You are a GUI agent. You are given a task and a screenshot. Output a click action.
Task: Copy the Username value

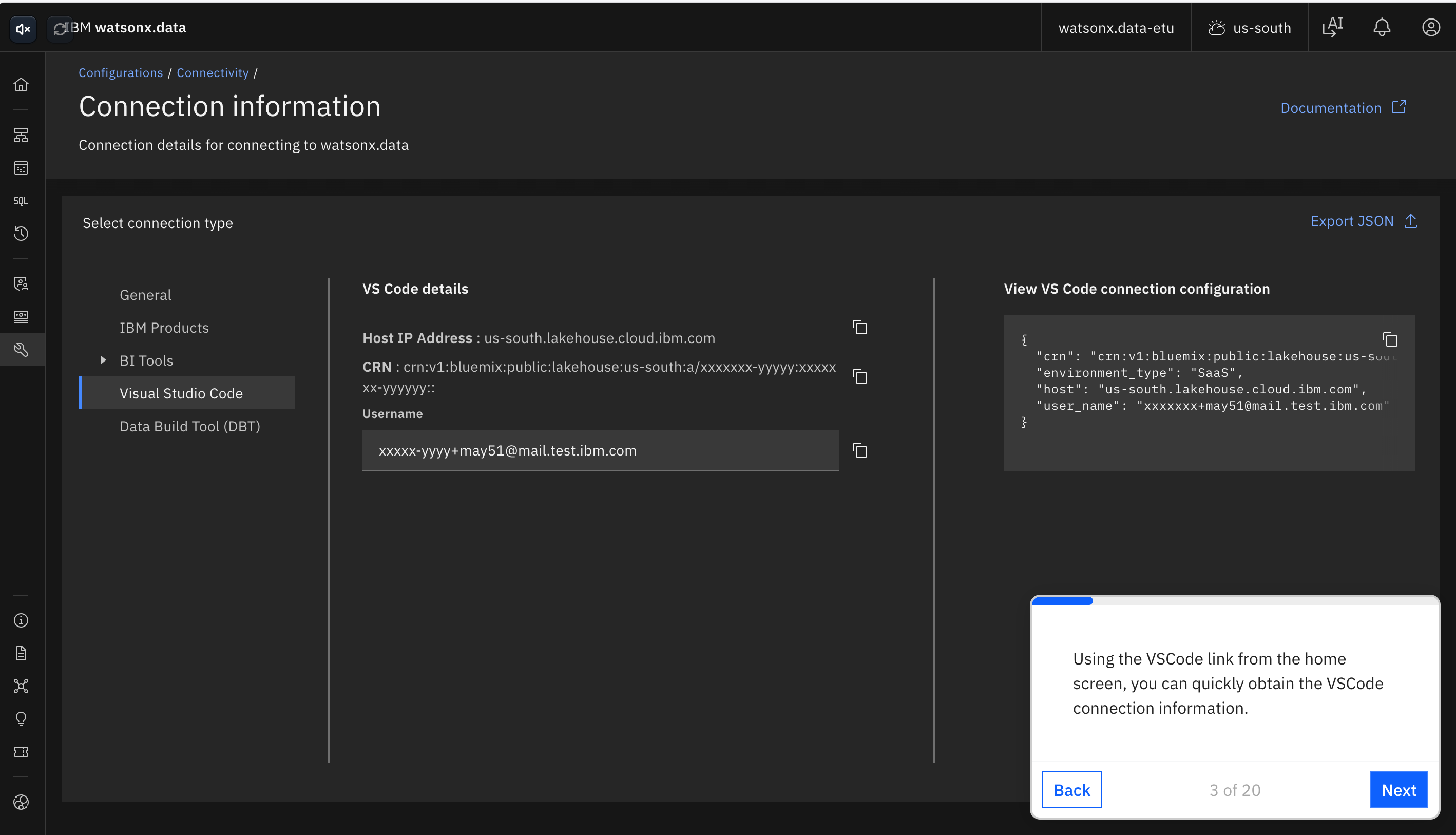click(x=860, y=451)
